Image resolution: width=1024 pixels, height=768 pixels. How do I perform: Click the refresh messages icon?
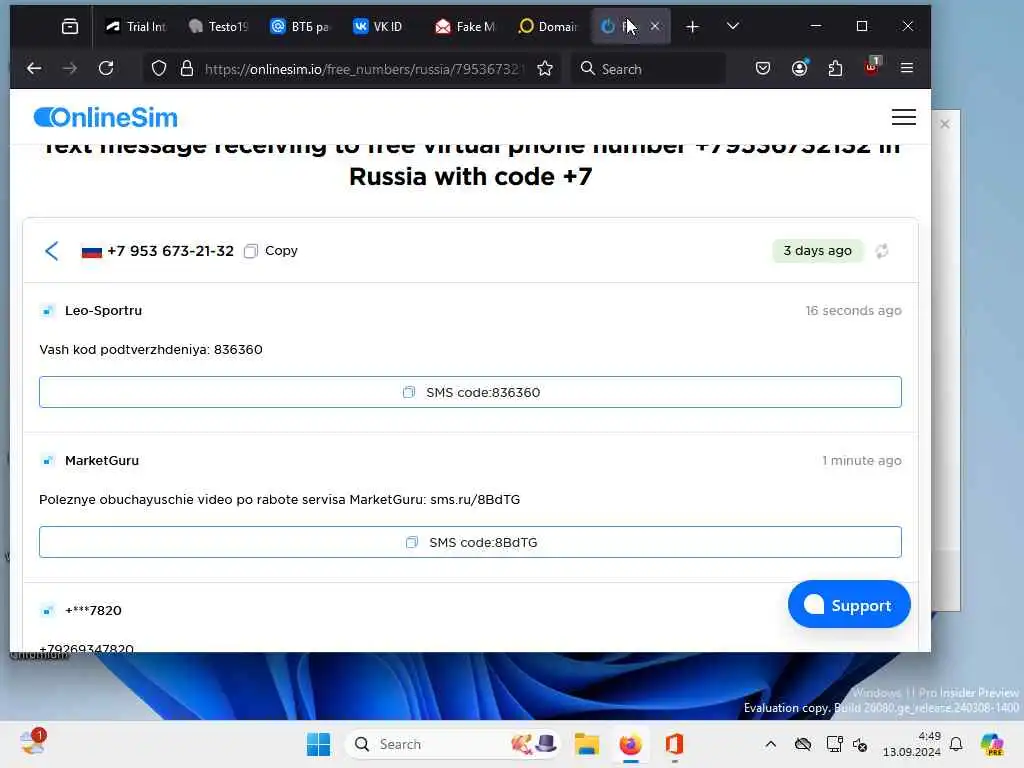(x=882, y=251)
